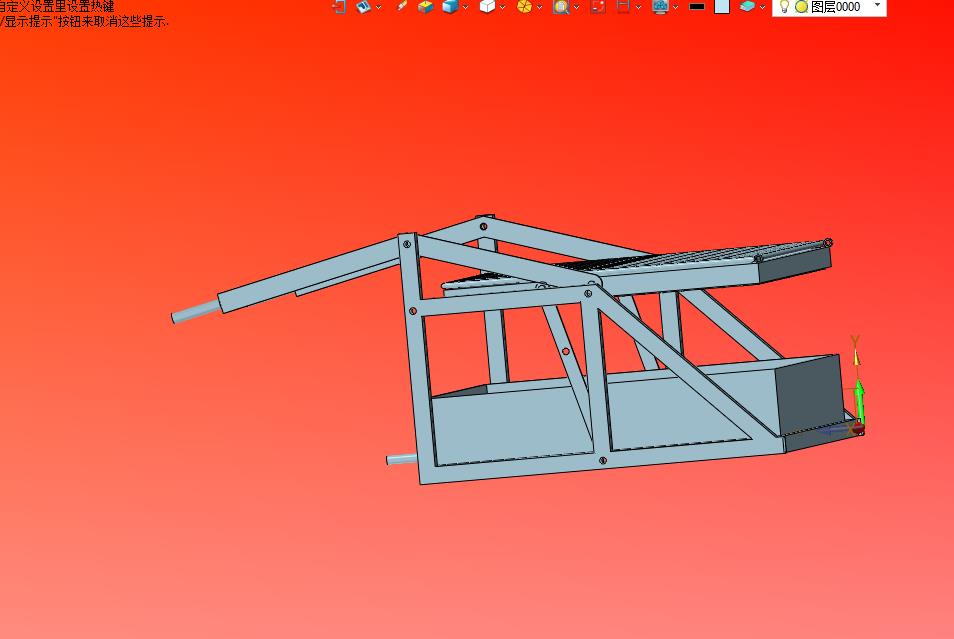Screen dimensions: 954x639
Task: Open the dropdown arrow beside the blue sheet icon
Action: (378, 7)
